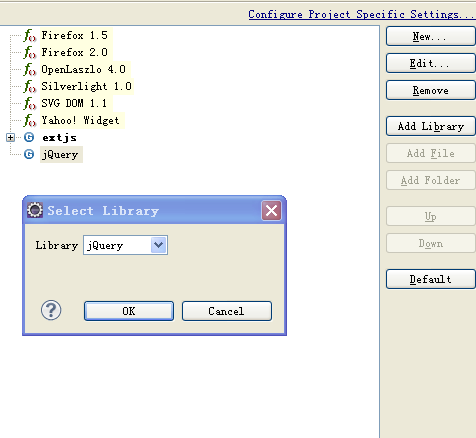The width and height of the screenshot is (476, 438).
Task: Open the Library dropdown arrow
Action: point(159,245)
